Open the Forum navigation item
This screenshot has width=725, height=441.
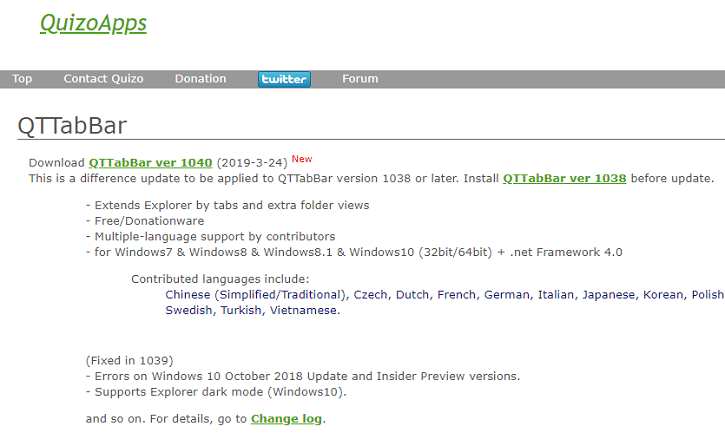point(360,79)
